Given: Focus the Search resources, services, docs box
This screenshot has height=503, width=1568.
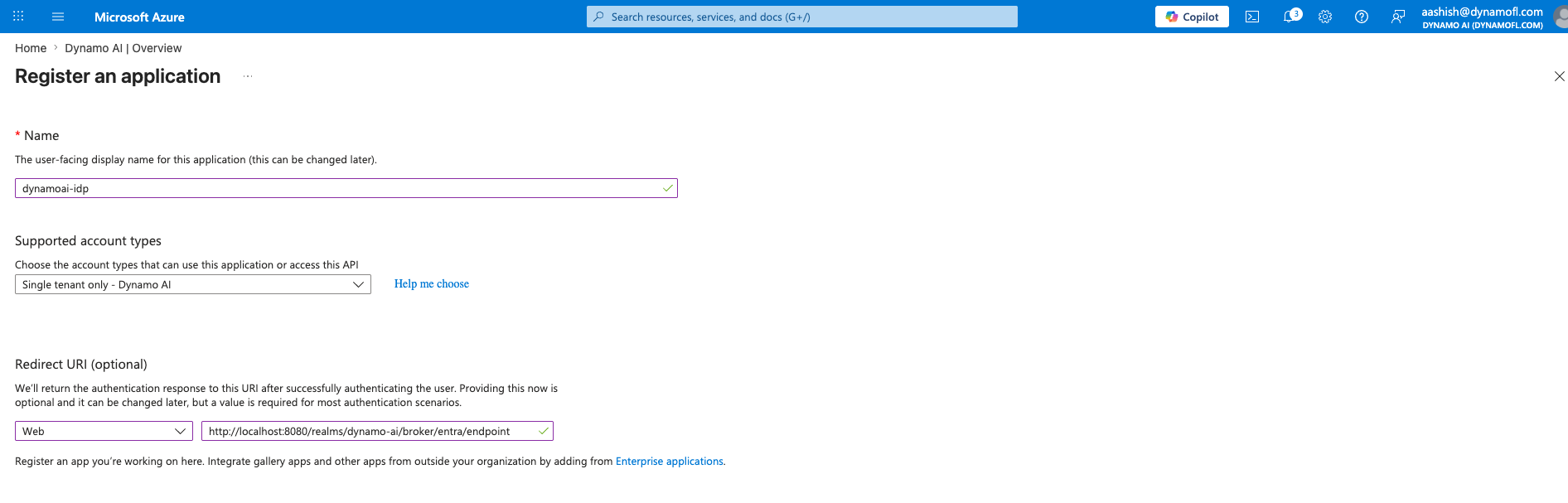Looking at the screenshot, I should click(x=802, y=17).
